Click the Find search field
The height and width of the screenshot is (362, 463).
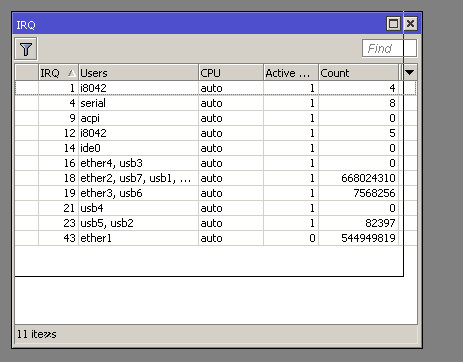tap(389, 48)
